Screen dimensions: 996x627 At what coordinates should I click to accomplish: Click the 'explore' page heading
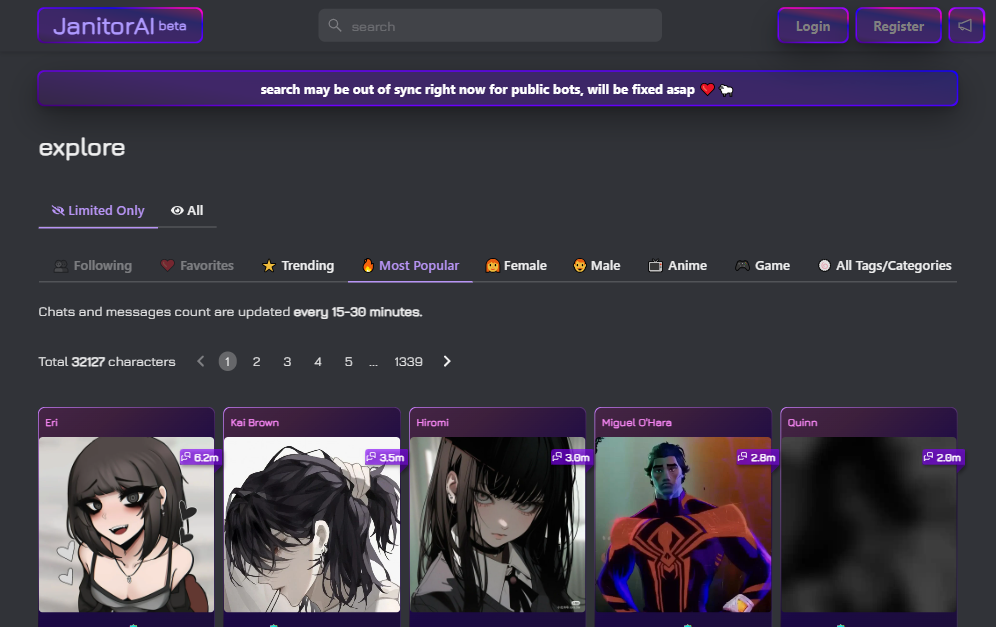pyautogui.click(x=82, y=147)
